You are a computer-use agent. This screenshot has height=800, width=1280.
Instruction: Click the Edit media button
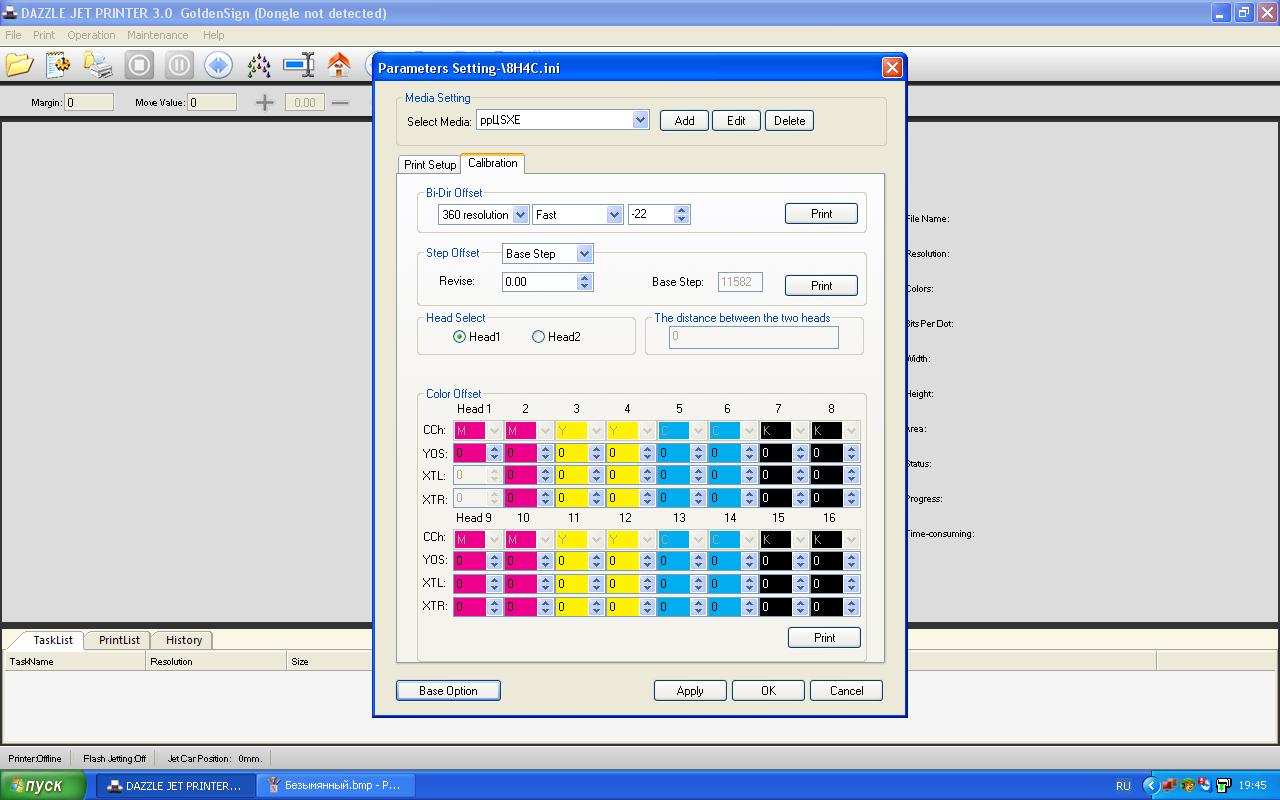736,120
